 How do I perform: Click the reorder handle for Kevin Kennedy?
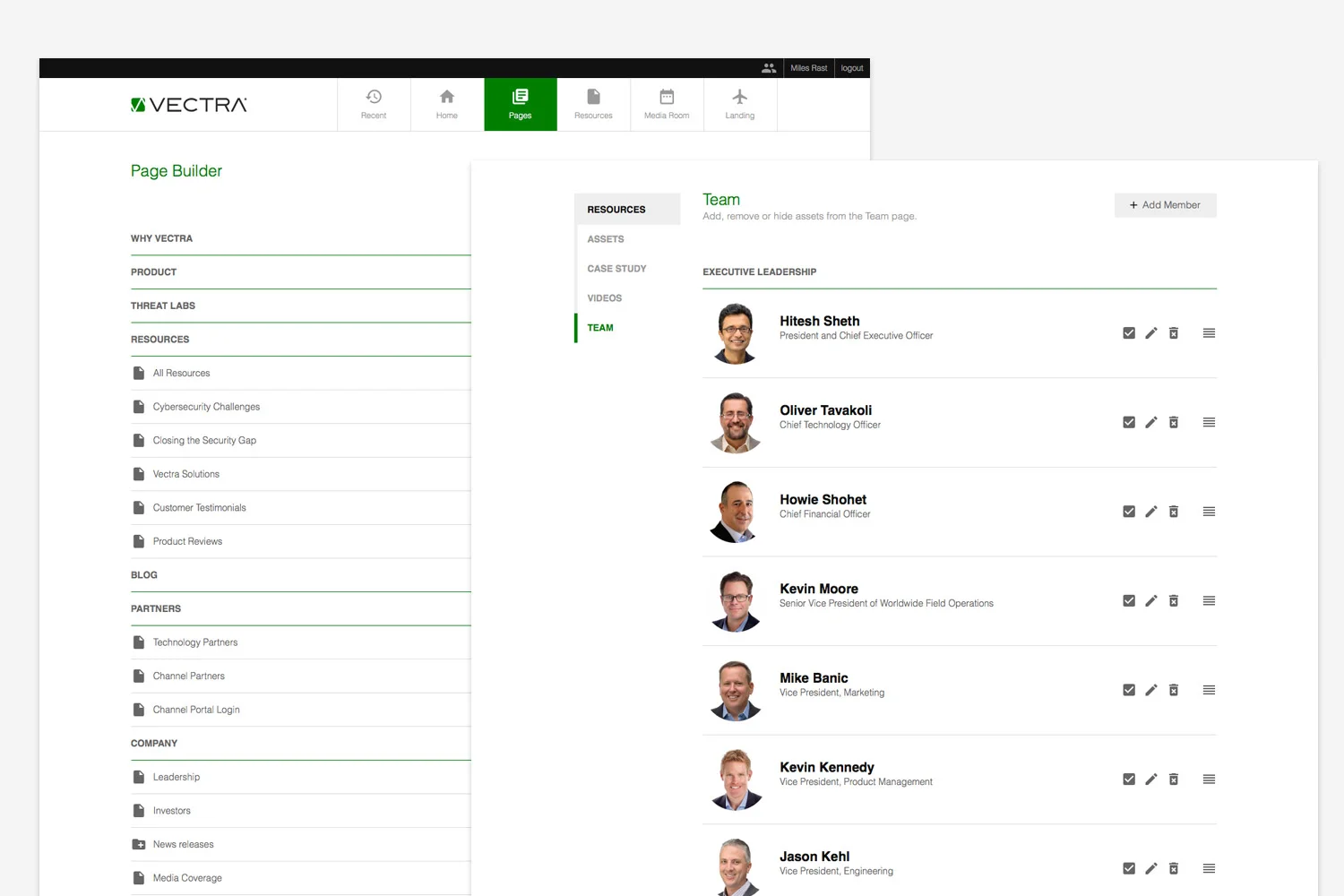[x=1209, y=780]
